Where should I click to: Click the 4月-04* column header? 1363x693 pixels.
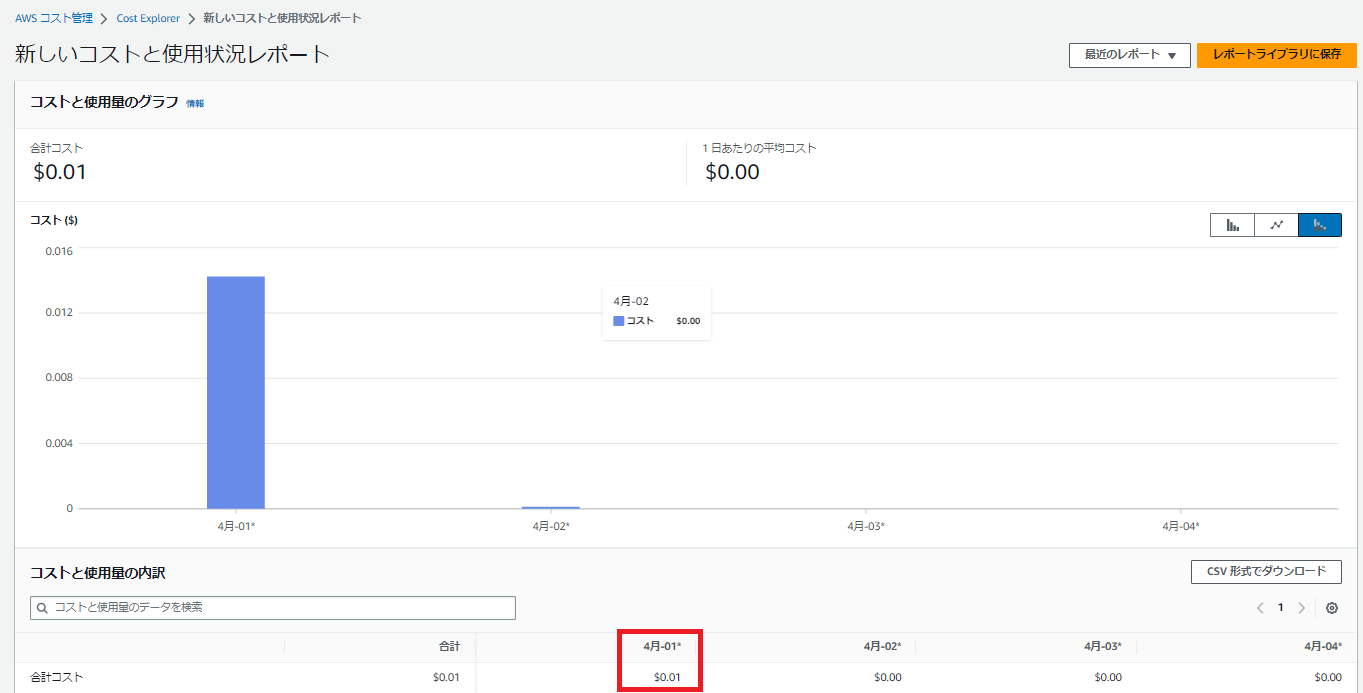tap(1322, 647)
